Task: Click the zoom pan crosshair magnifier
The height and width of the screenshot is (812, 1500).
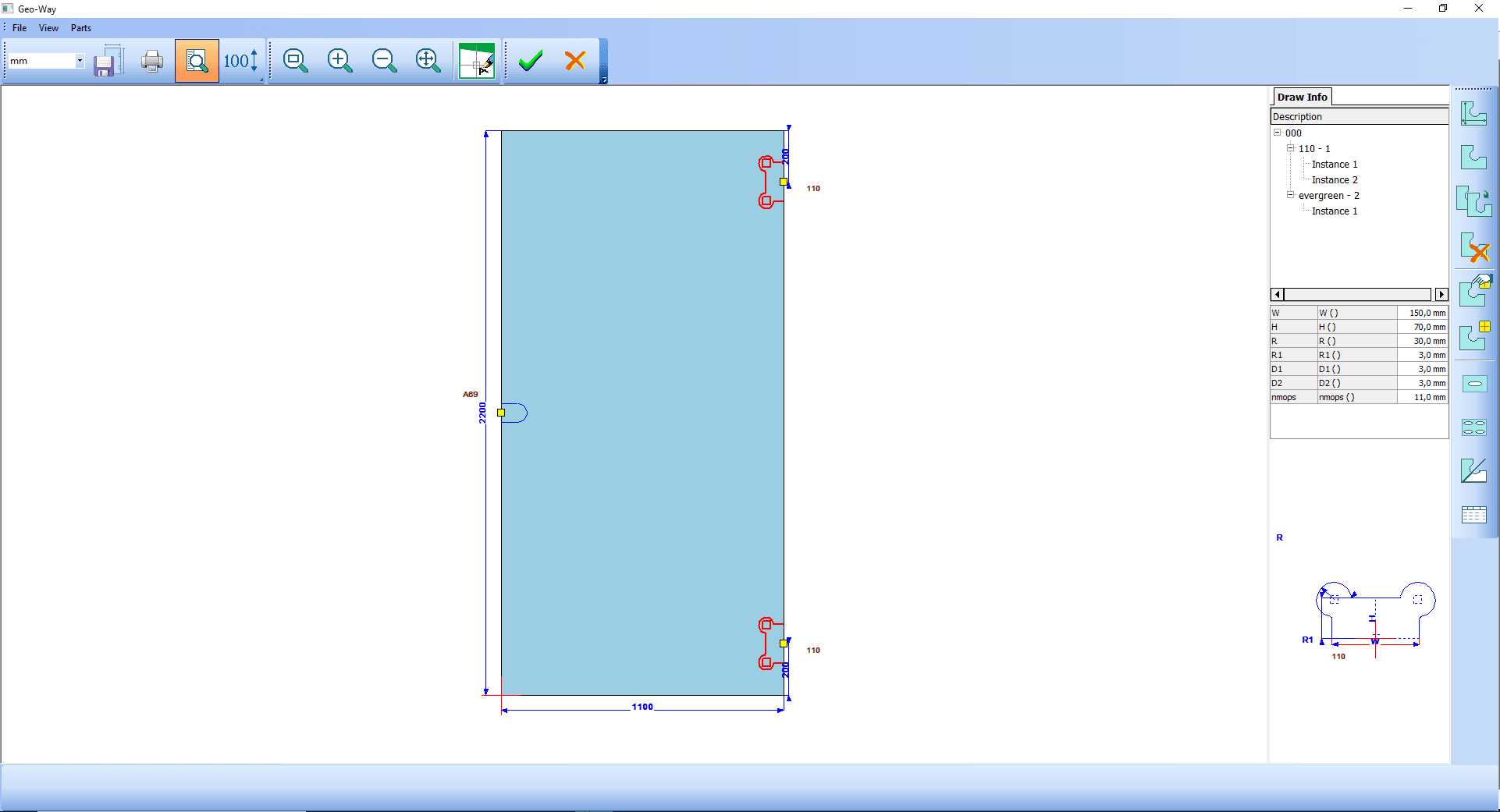Action: tap(428, 61)
